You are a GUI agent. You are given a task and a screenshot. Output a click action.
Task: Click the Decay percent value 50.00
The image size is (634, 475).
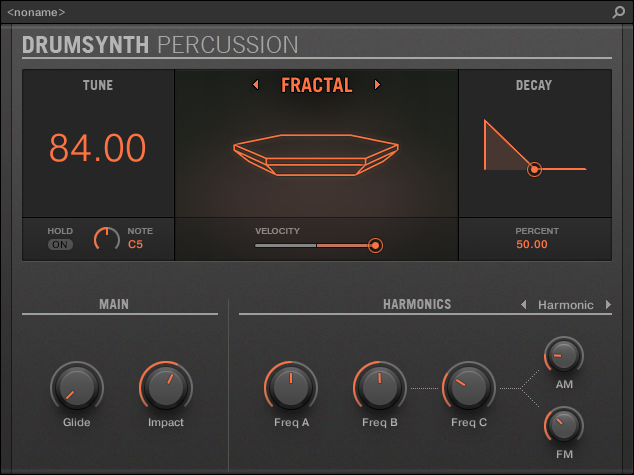[x=531, y=244]
